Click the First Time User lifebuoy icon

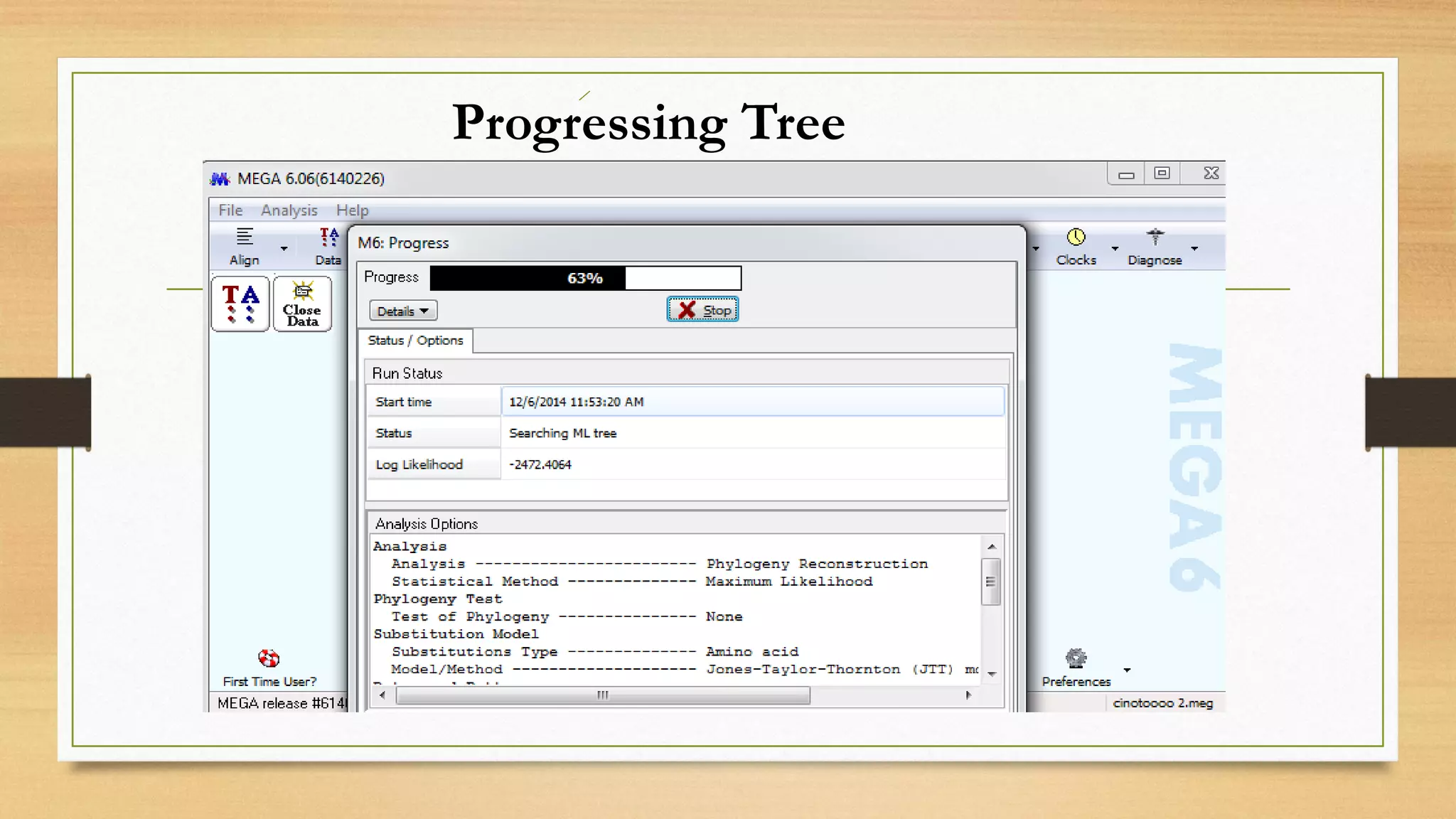click(x=269, y=658)
